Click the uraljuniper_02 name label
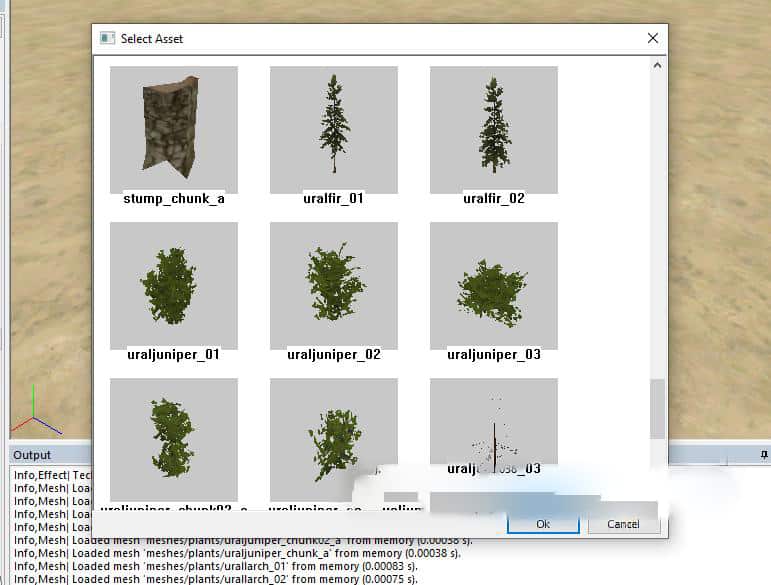 click(333, 354)
